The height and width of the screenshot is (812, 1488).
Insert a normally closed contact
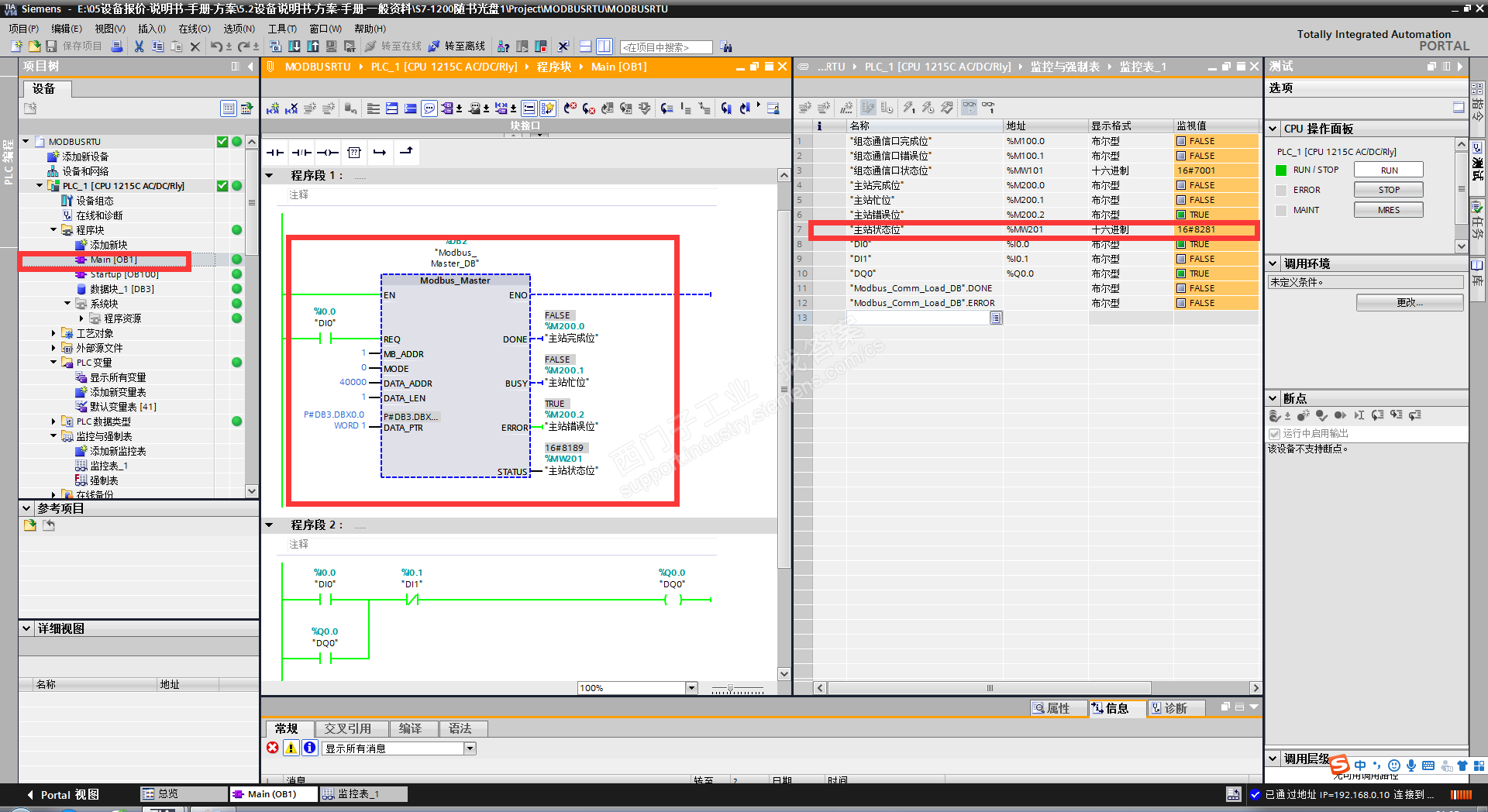pyautogui.click(x=301, y=153)
